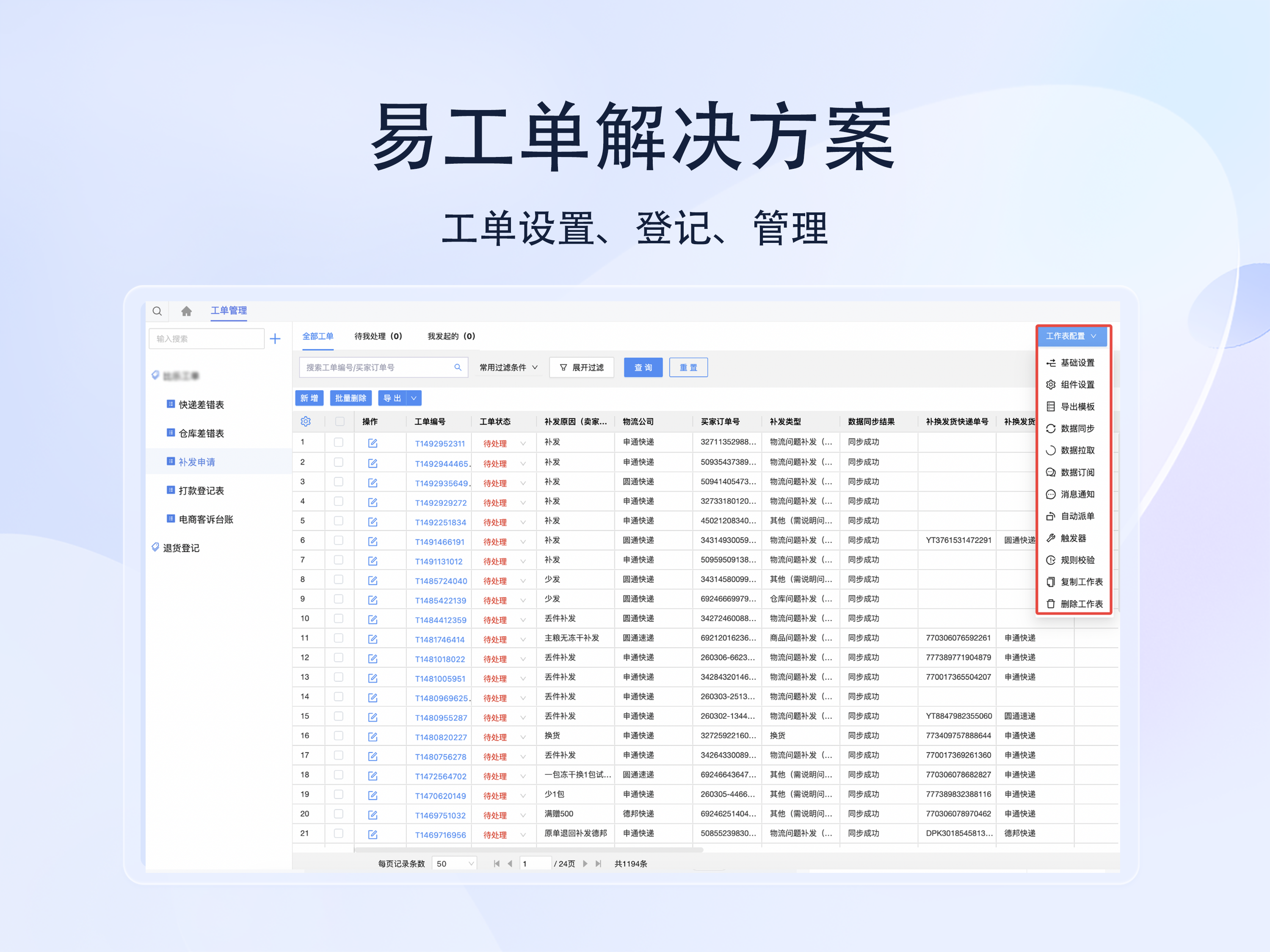
Task: Open the 常用过滤条件 dropdown
Action: point(508,367)
